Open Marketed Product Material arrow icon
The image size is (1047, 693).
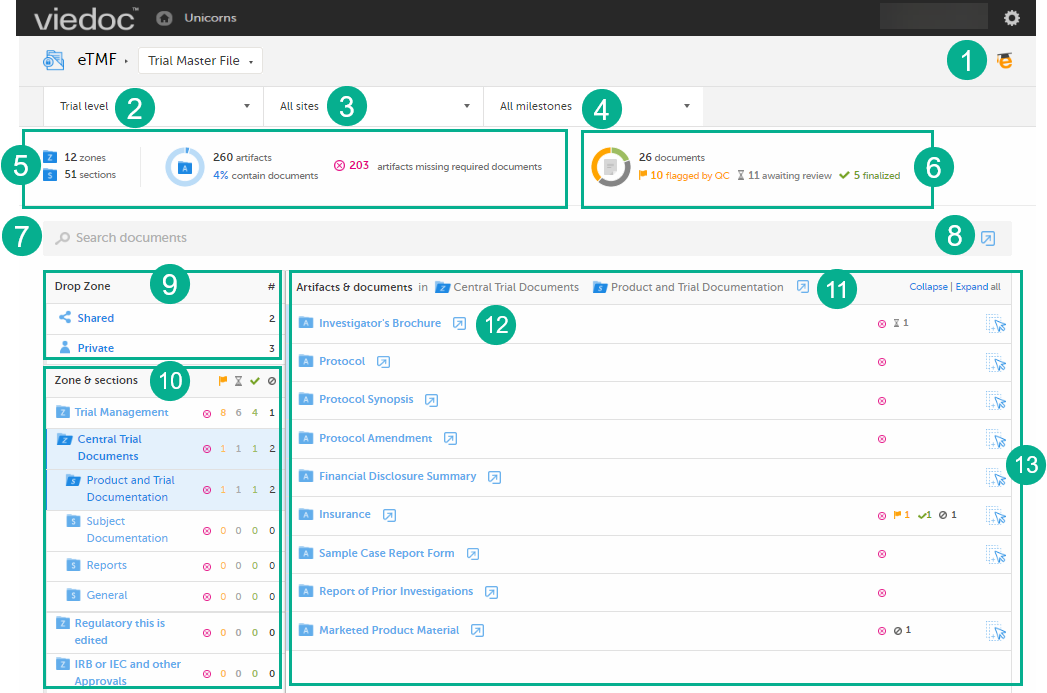pos(478,631)
